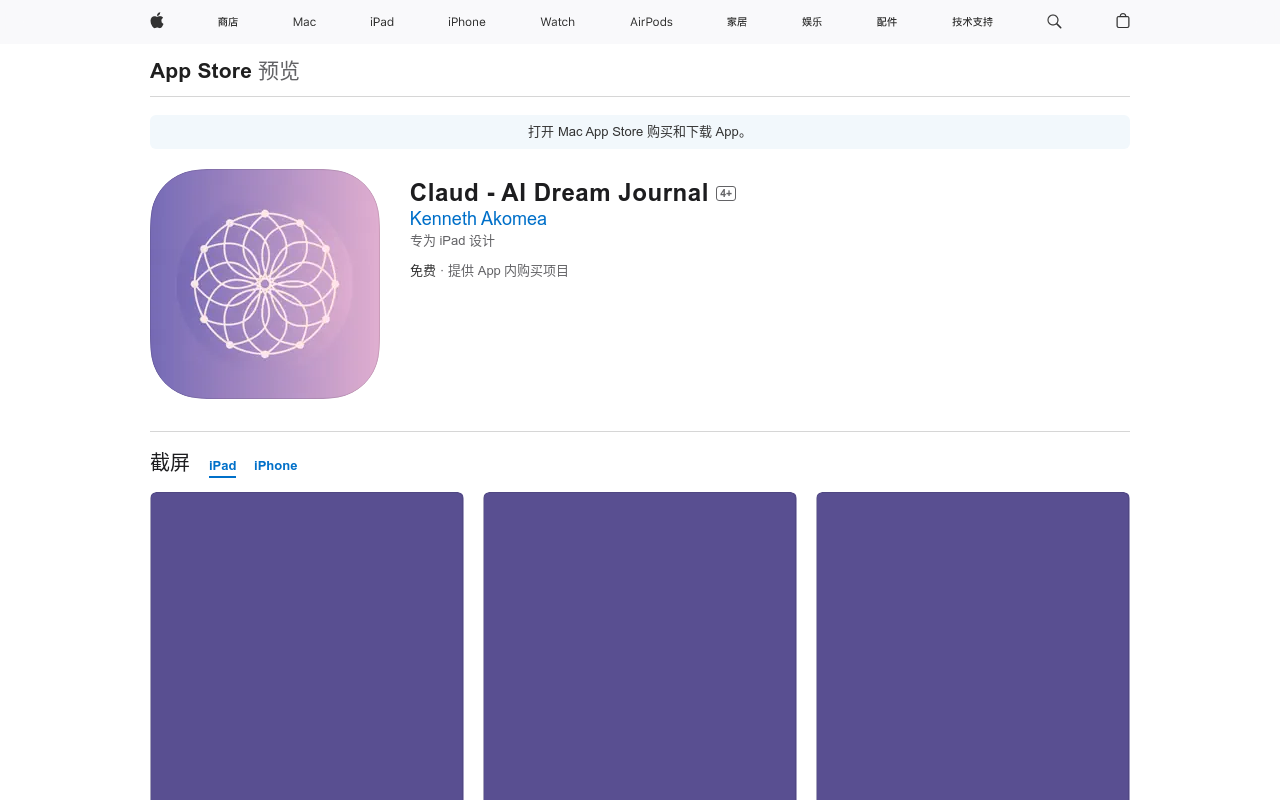
Task: Open the AirPods nav menu item
Action: (x=651, y=22)
